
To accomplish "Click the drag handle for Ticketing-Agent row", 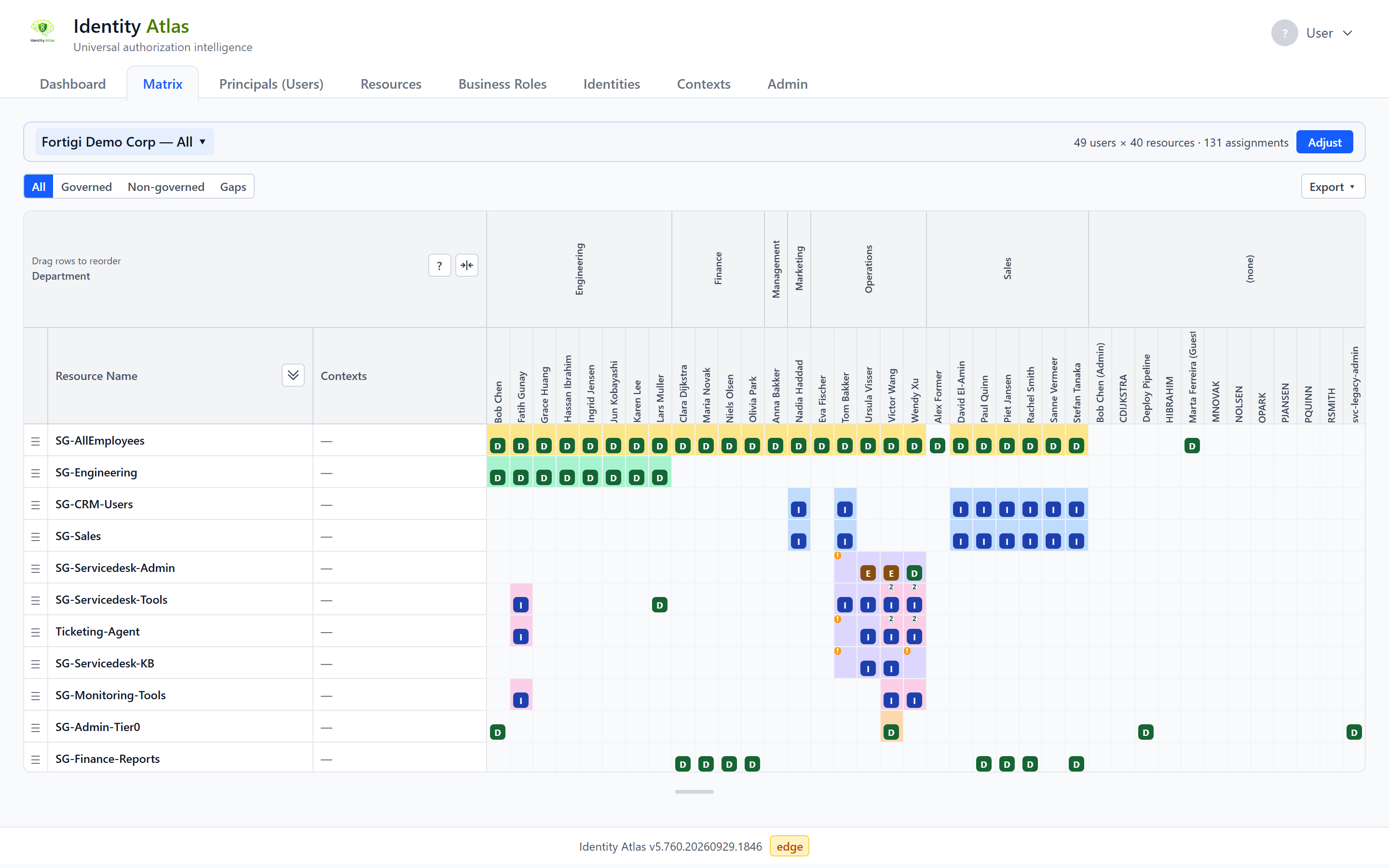I will pos(36,632).
